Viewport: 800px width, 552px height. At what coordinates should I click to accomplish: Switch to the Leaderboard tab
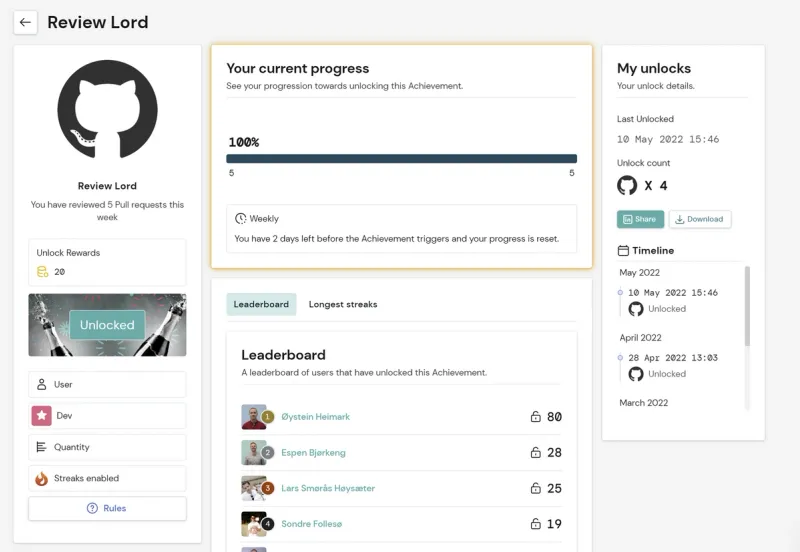click(261, 305)
